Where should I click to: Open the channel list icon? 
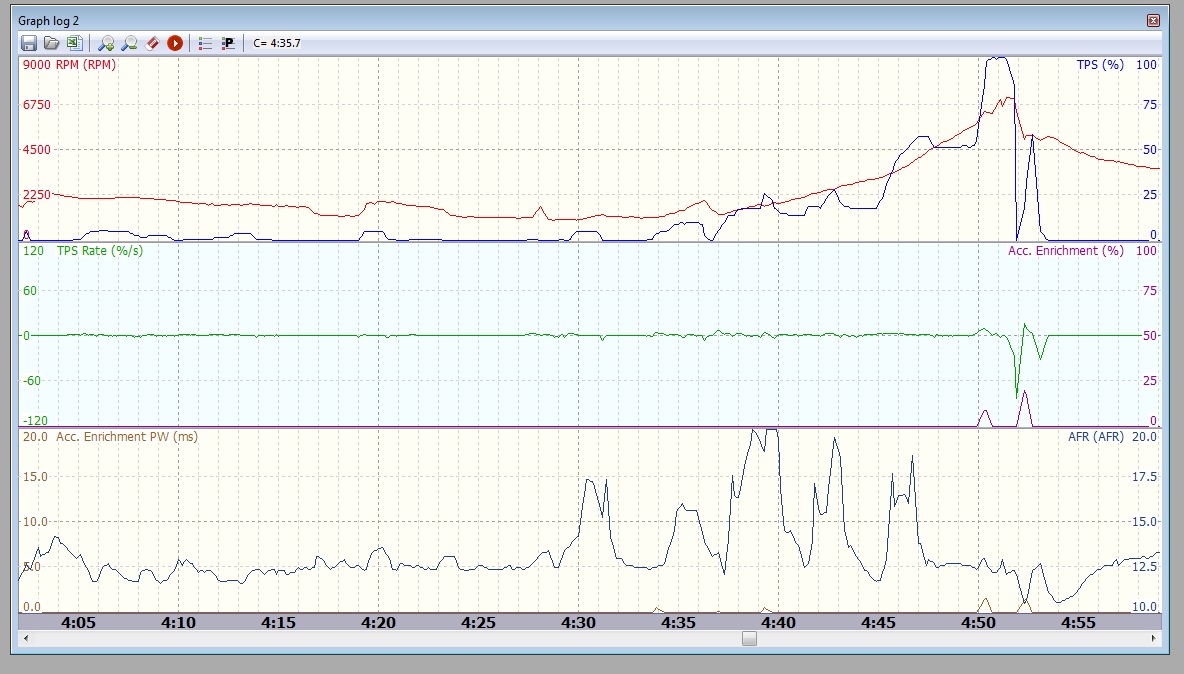tap(205, 43)
